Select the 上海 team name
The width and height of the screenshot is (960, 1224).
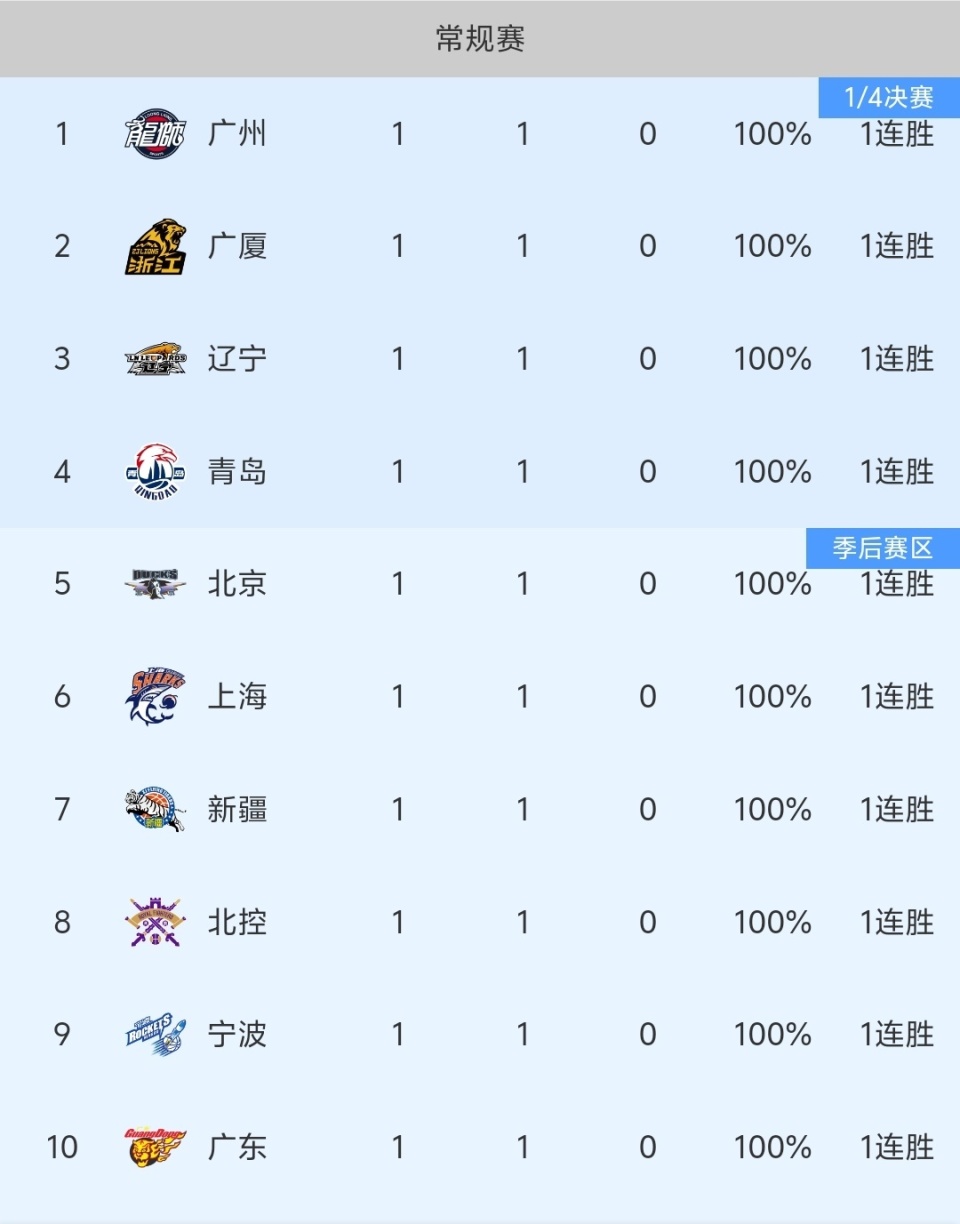[x=237, y=696]
